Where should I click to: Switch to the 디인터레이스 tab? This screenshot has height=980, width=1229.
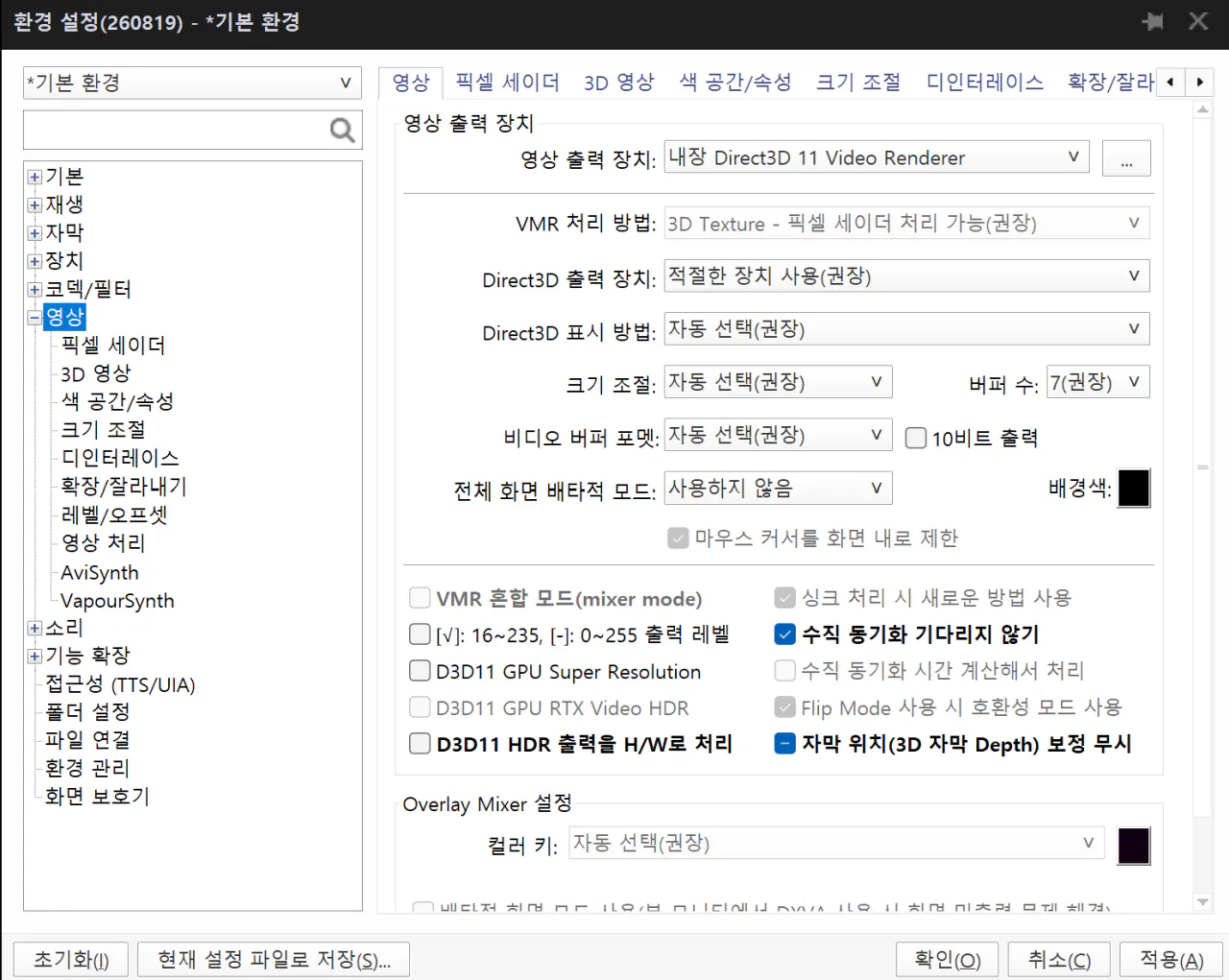click(x=984, y=83)
